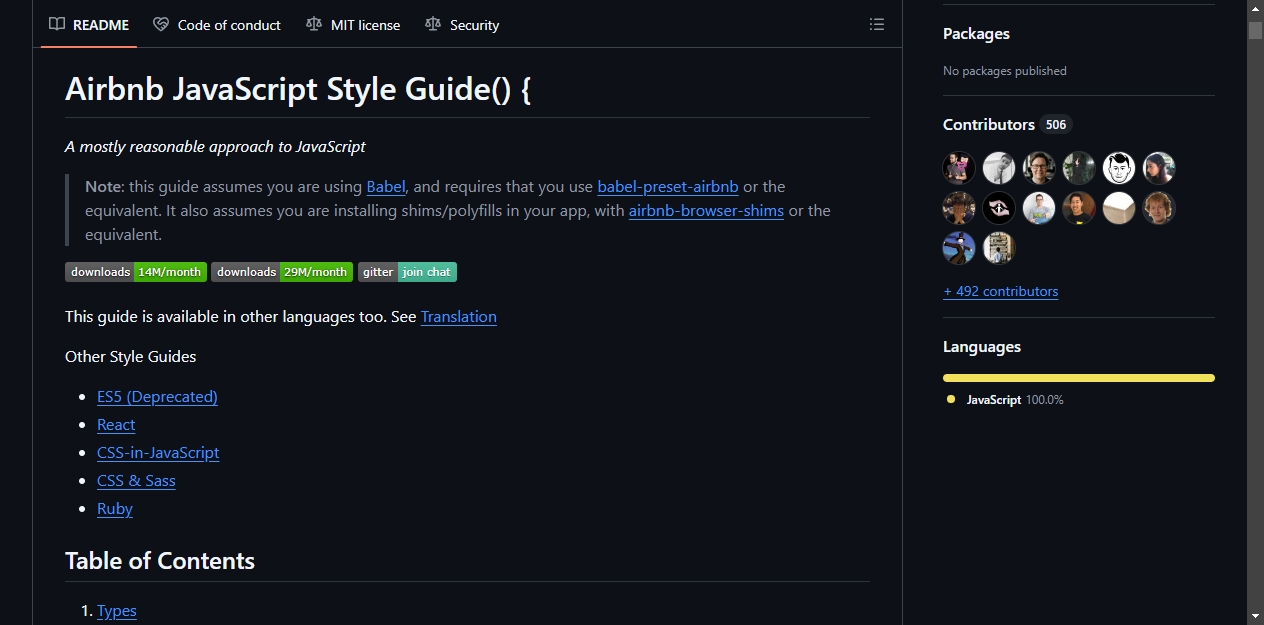Click the scale icon beside MIT license
The image size is (1264, 625).
(x=314, y=24)
